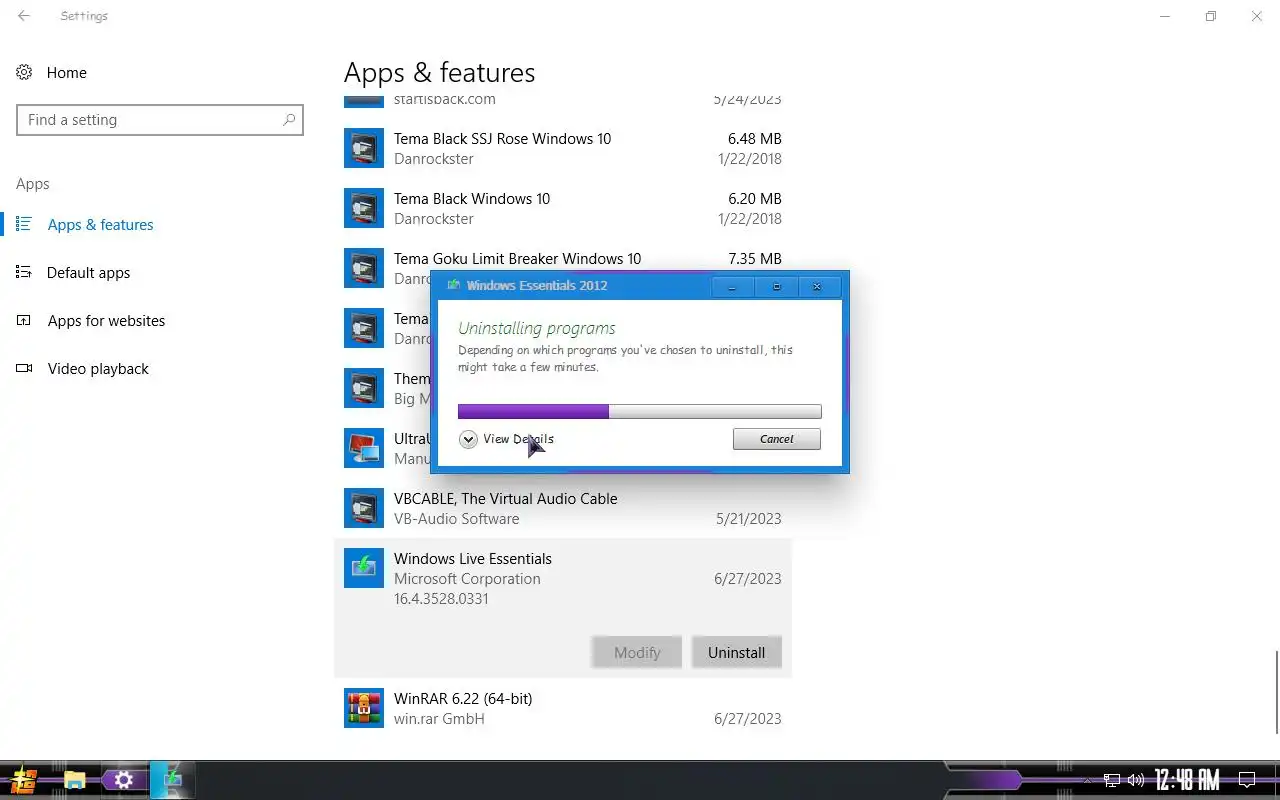
Task: Click the Windows Essentials 2012 title icon
Action: 453,285
